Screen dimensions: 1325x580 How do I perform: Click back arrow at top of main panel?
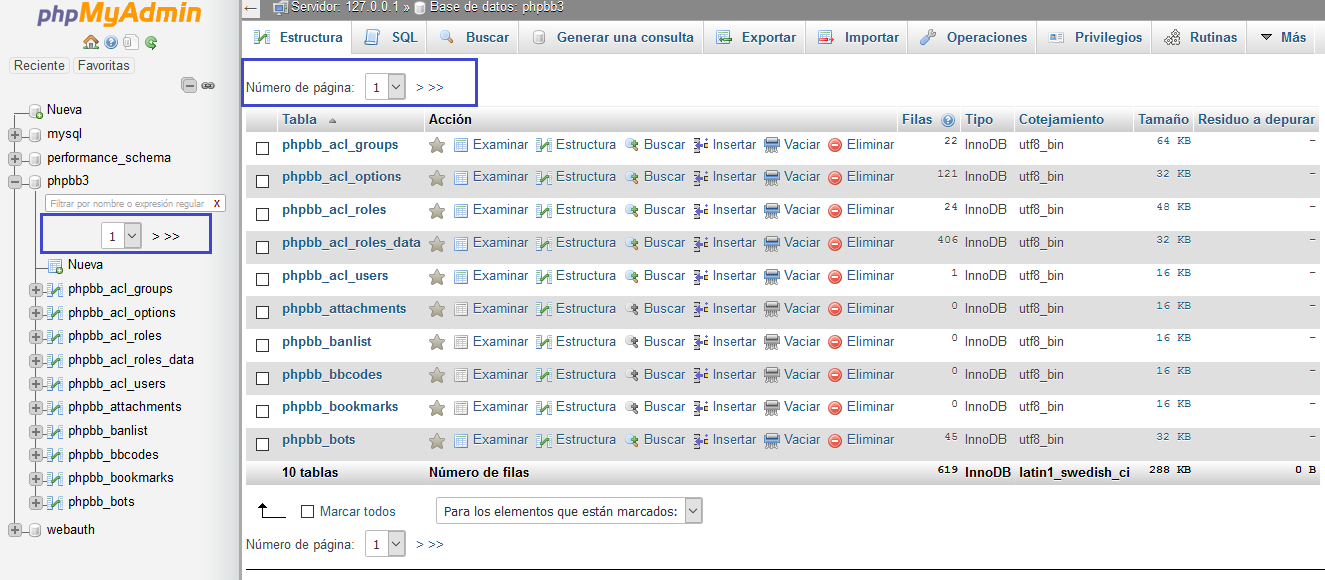(x=251, y=8)
